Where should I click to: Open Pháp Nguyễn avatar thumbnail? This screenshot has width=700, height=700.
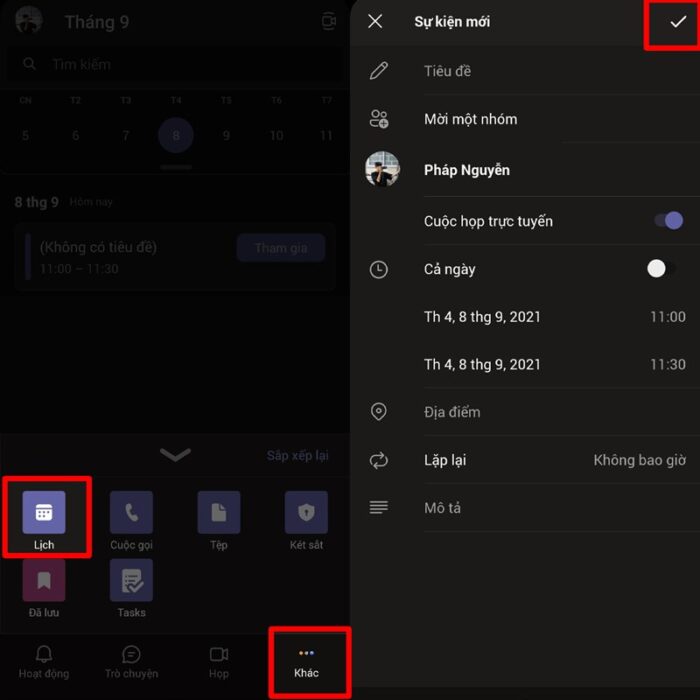pyautogui.click(x=383, y=169)
